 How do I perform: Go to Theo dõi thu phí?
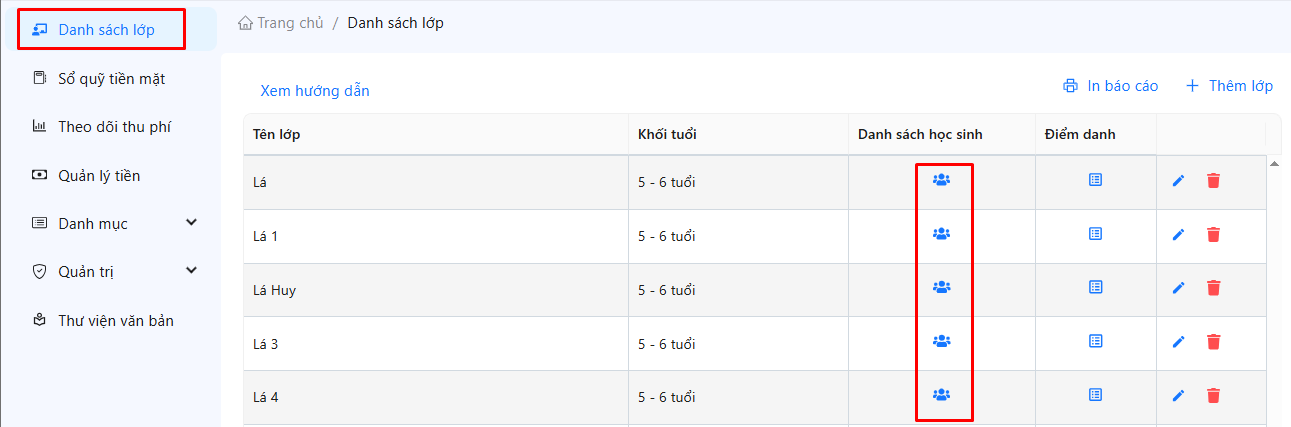tap(115, 126)
